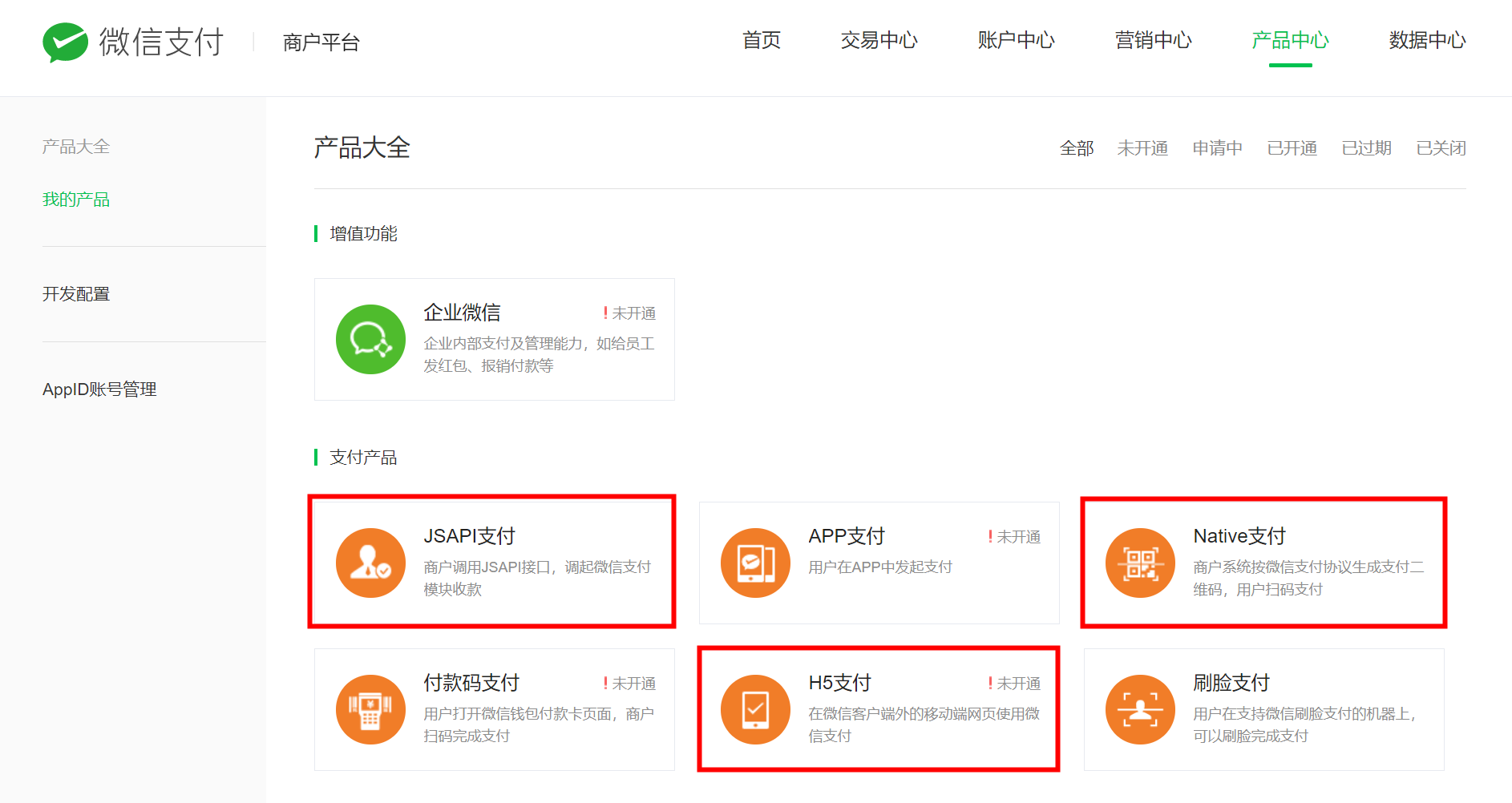Open the 付款码支付 product title
Image resolution: width=1512 pixels, height=803 pixels.
471,682
